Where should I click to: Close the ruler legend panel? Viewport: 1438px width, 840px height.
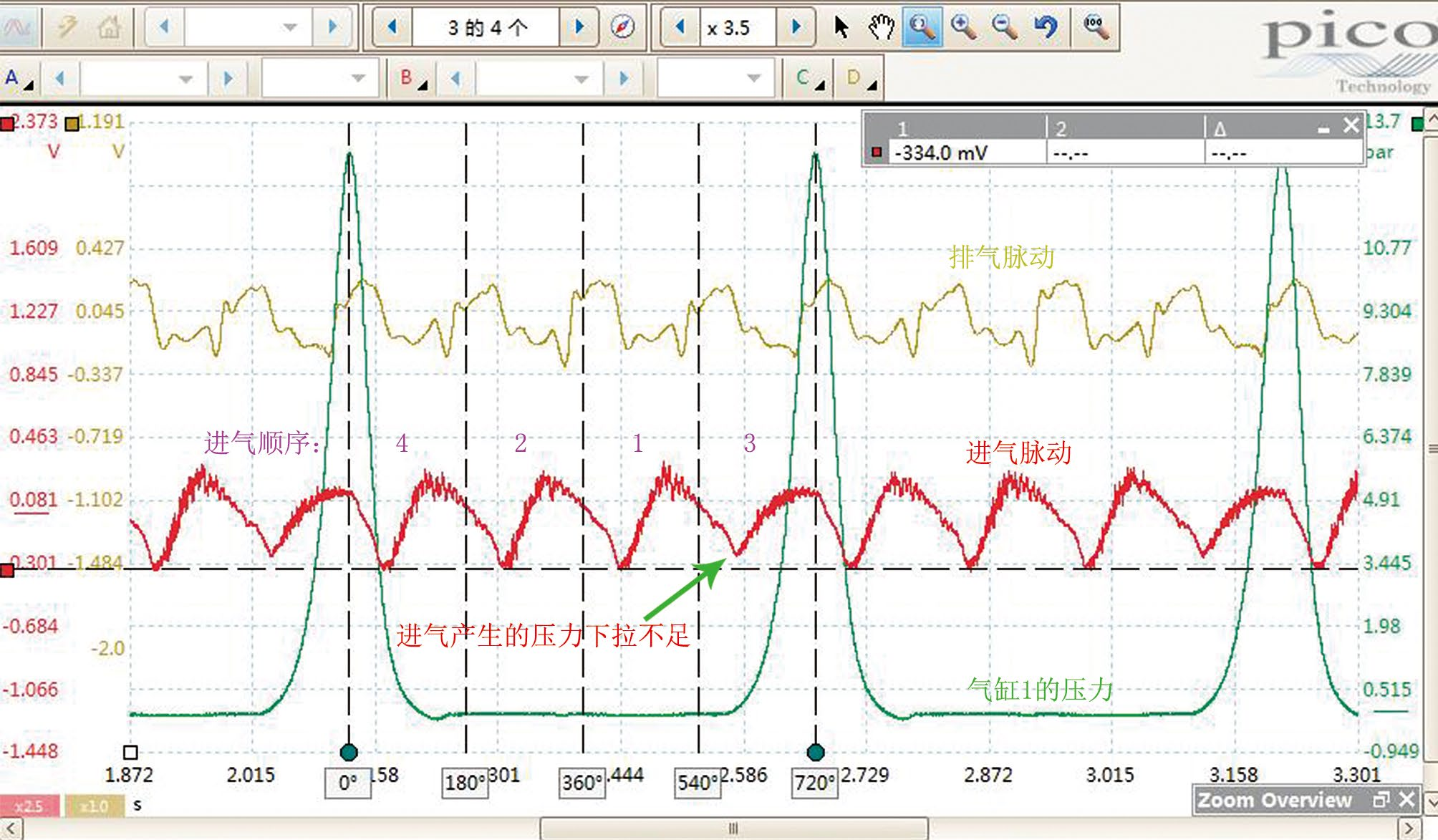(x=1351, y=126)
